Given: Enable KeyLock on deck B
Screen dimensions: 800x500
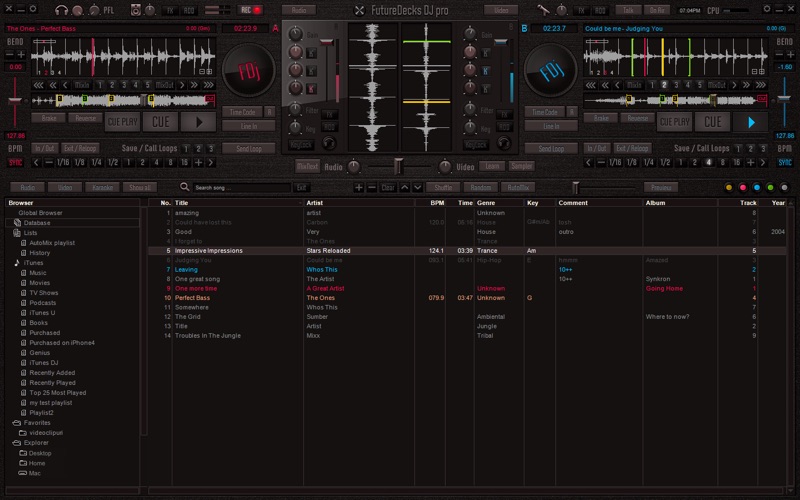Looking at the screenshot, I should (x=476, y=144).
